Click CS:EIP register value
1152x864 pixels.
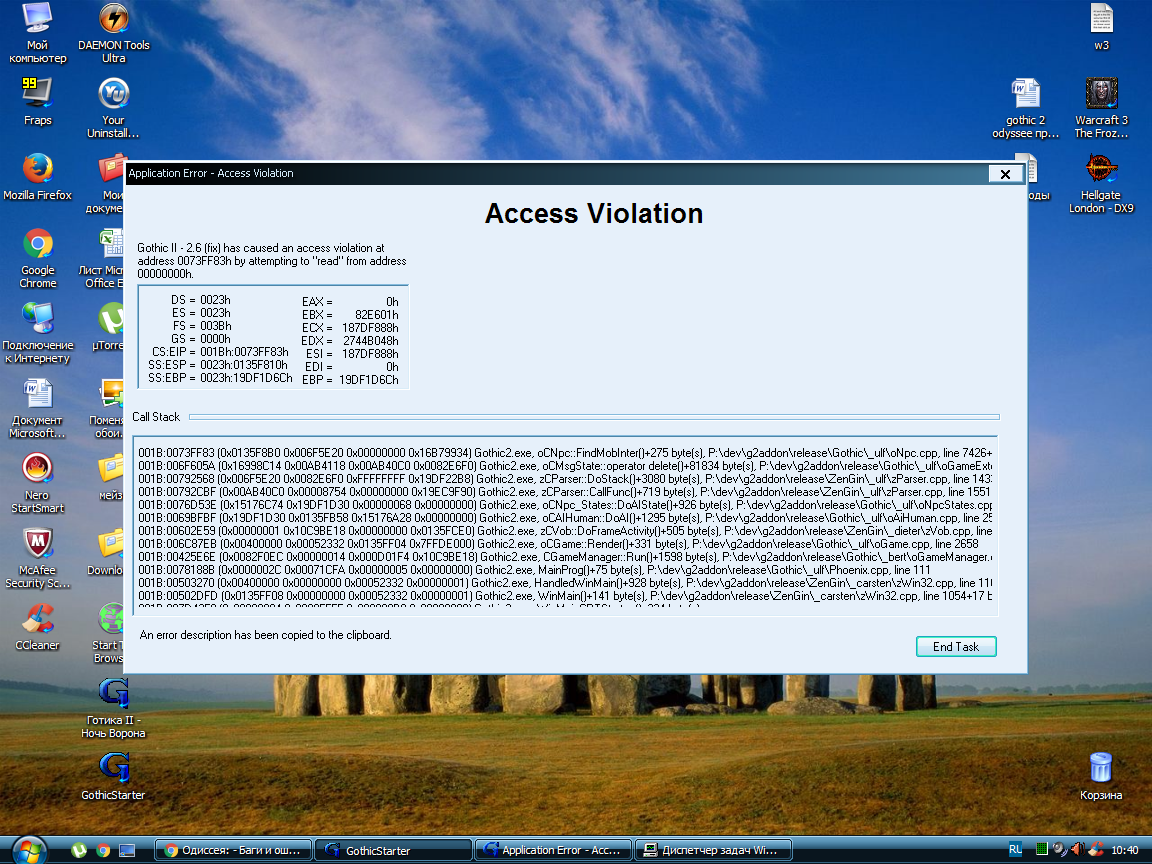244,352
